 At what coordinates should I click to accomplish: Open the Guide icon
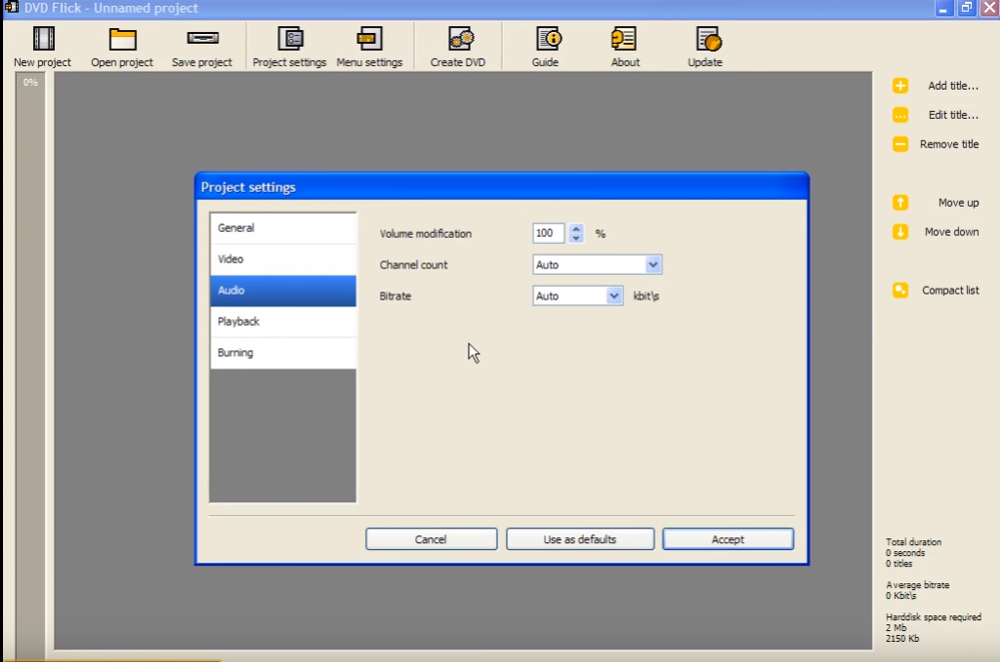coord(547,40)
